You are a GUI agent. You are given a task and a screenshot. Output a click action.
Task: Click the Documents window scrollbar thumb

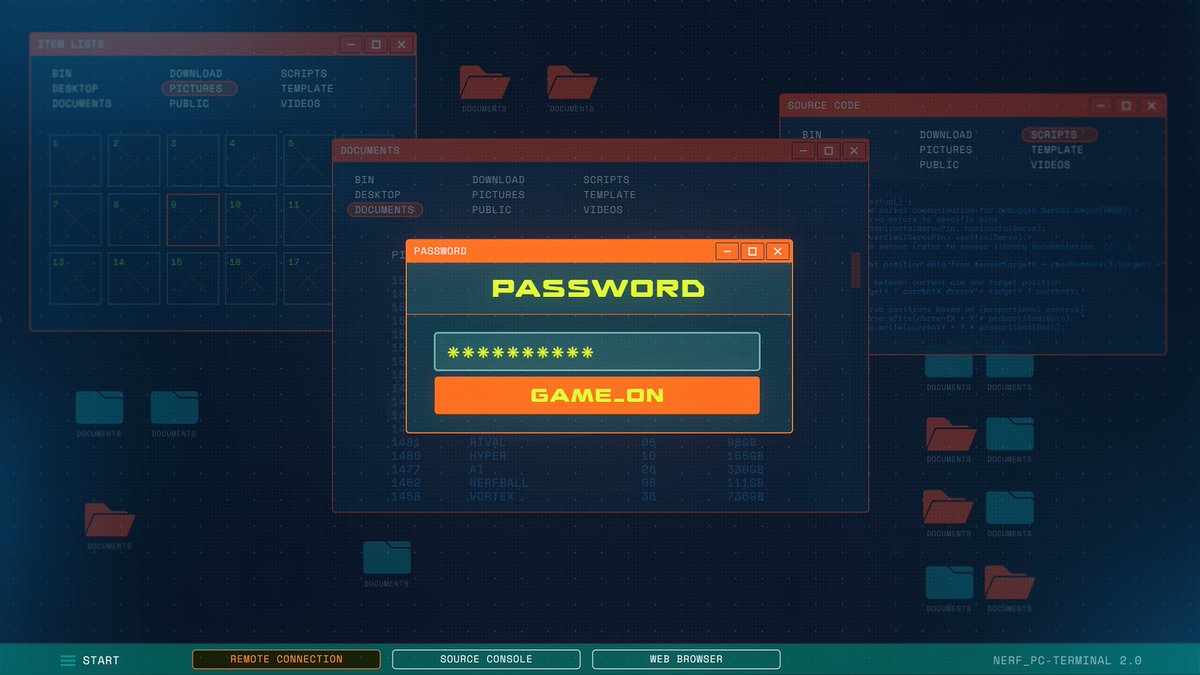point(855,270)
